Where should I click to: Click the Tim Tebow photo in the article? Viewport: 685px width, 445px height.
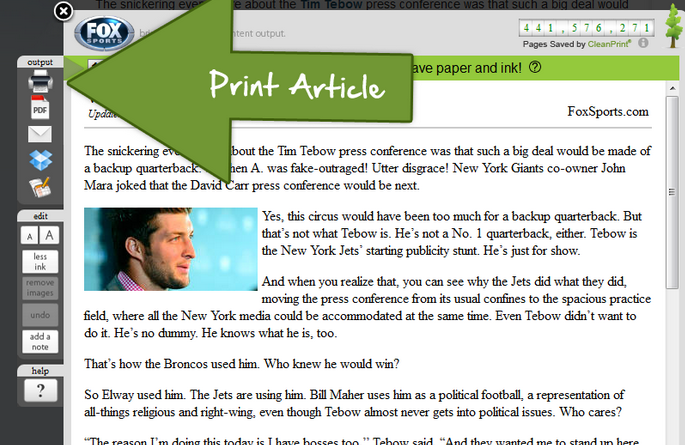[171, 249]
